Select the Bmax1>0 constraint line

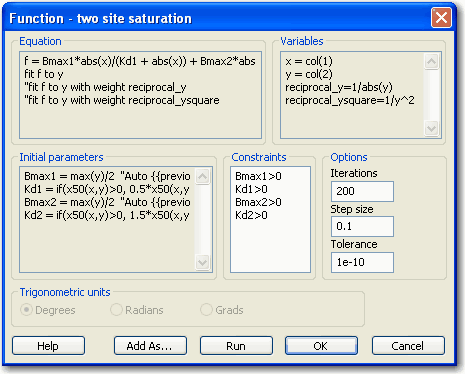258,176
